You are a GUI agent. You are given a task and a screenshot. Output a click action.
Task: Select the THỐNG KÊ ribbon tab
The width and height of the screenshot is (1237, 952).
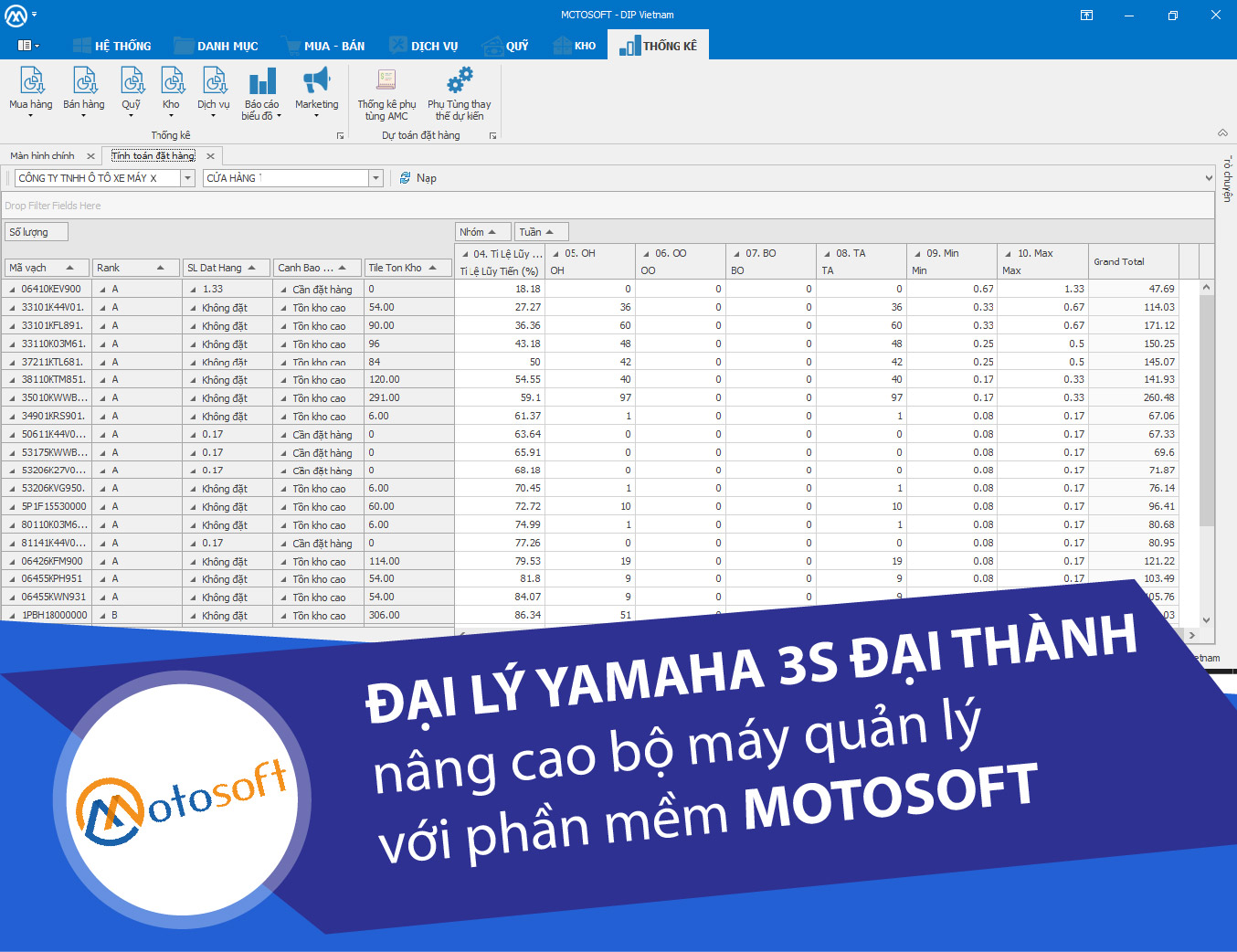point(658,45)
